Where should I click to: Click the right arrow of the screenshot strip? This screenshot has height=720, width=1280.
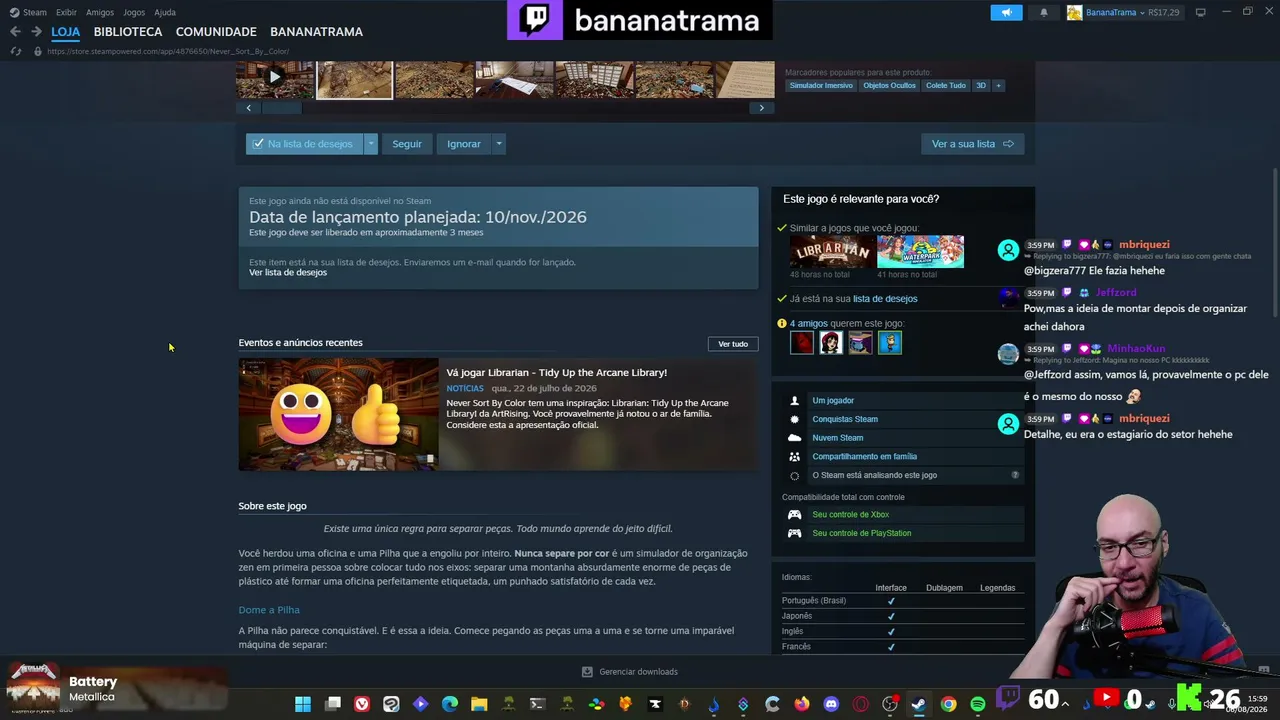(x=762, y=108)
